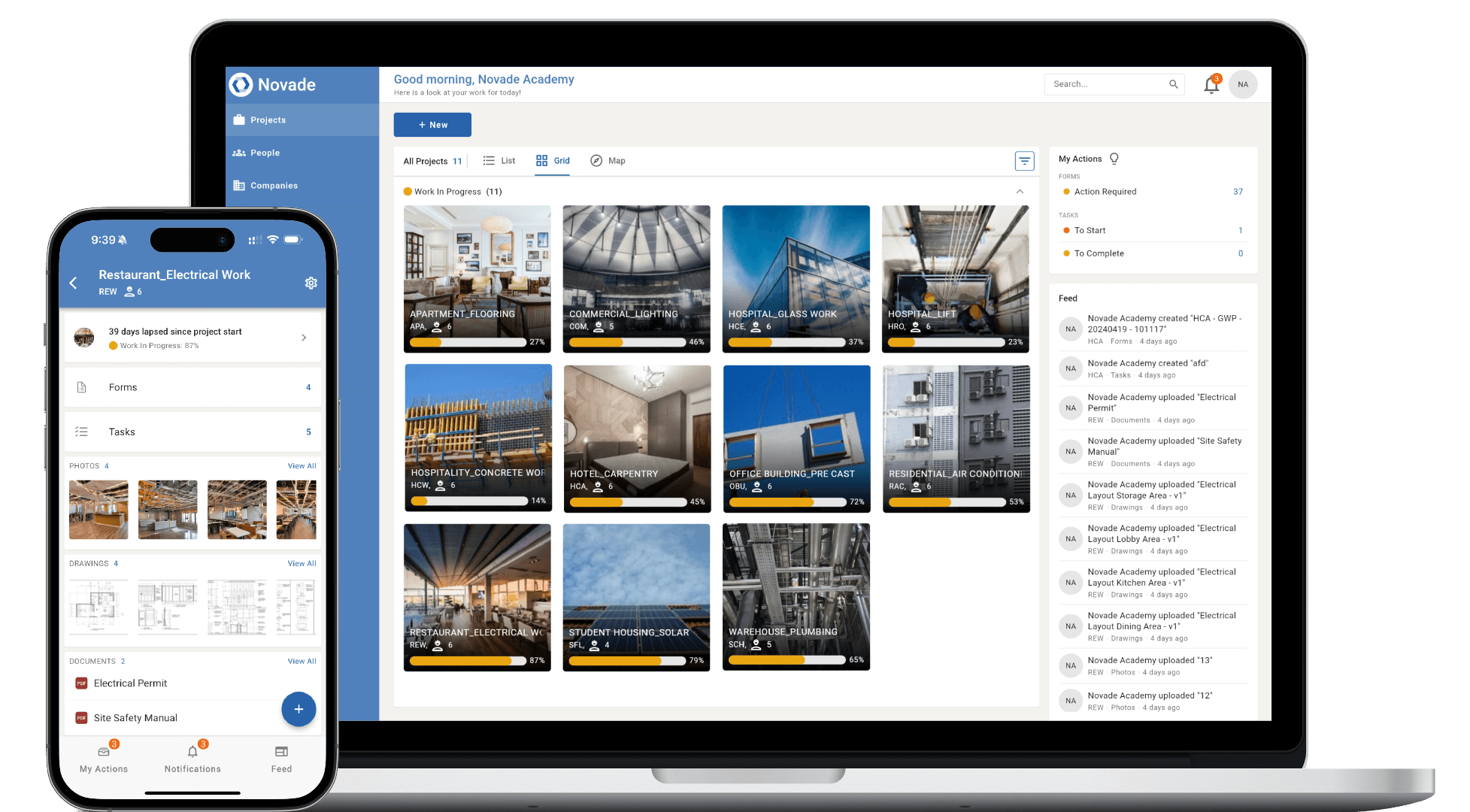1470x812 pixels.
Task: Click the search magnifier icon
Action: (x=1173, y=84)
